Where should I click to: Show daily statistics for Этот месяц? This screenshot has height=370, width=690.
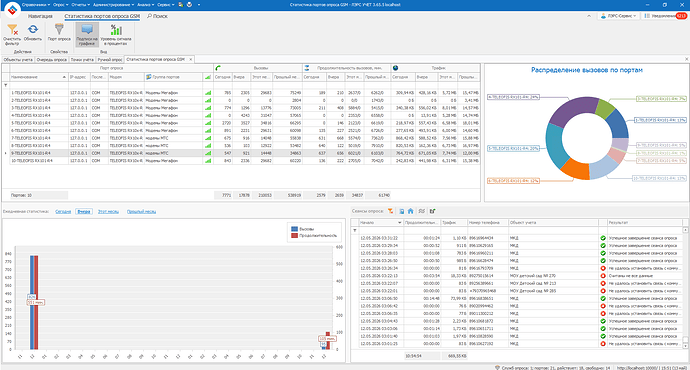point(108,212)
